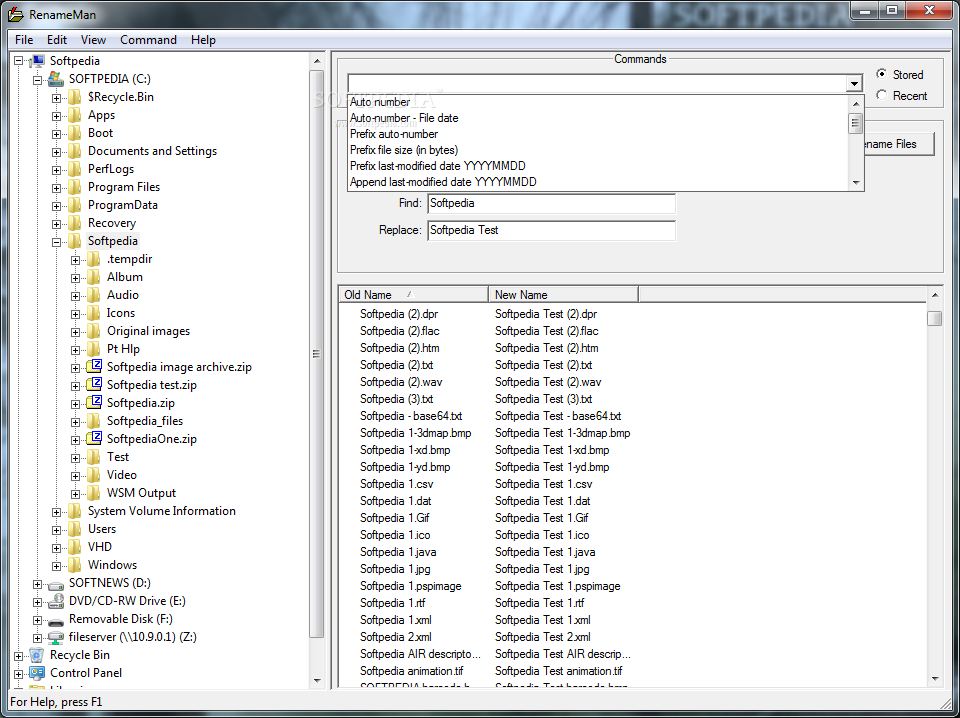
Task: Expand the System Volume Information node
Action: tap(56, 512)
